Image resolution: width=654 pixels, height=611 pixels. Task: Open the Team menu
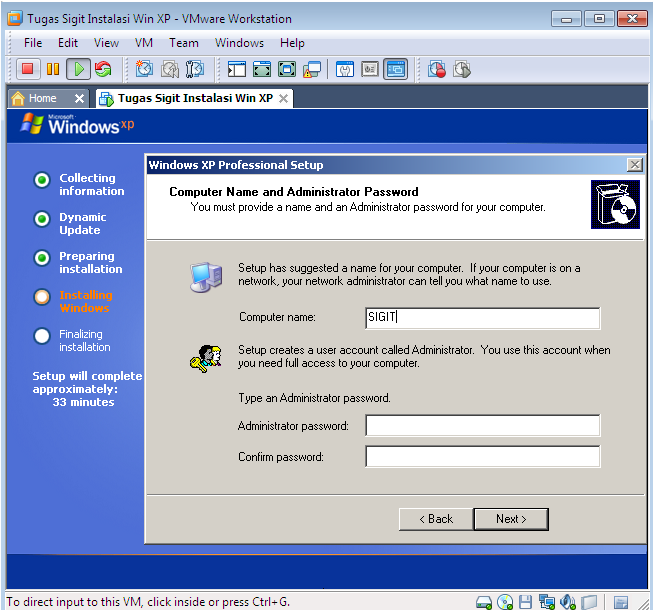coord(184,43)
